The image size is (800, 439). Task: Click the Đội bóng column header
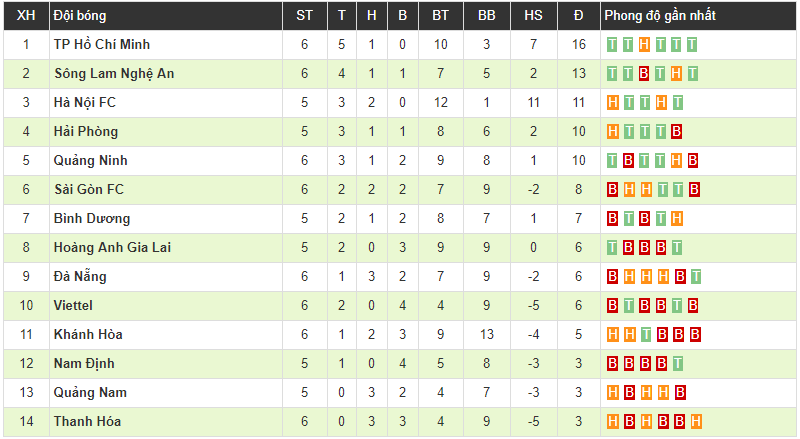pos(80,16)
